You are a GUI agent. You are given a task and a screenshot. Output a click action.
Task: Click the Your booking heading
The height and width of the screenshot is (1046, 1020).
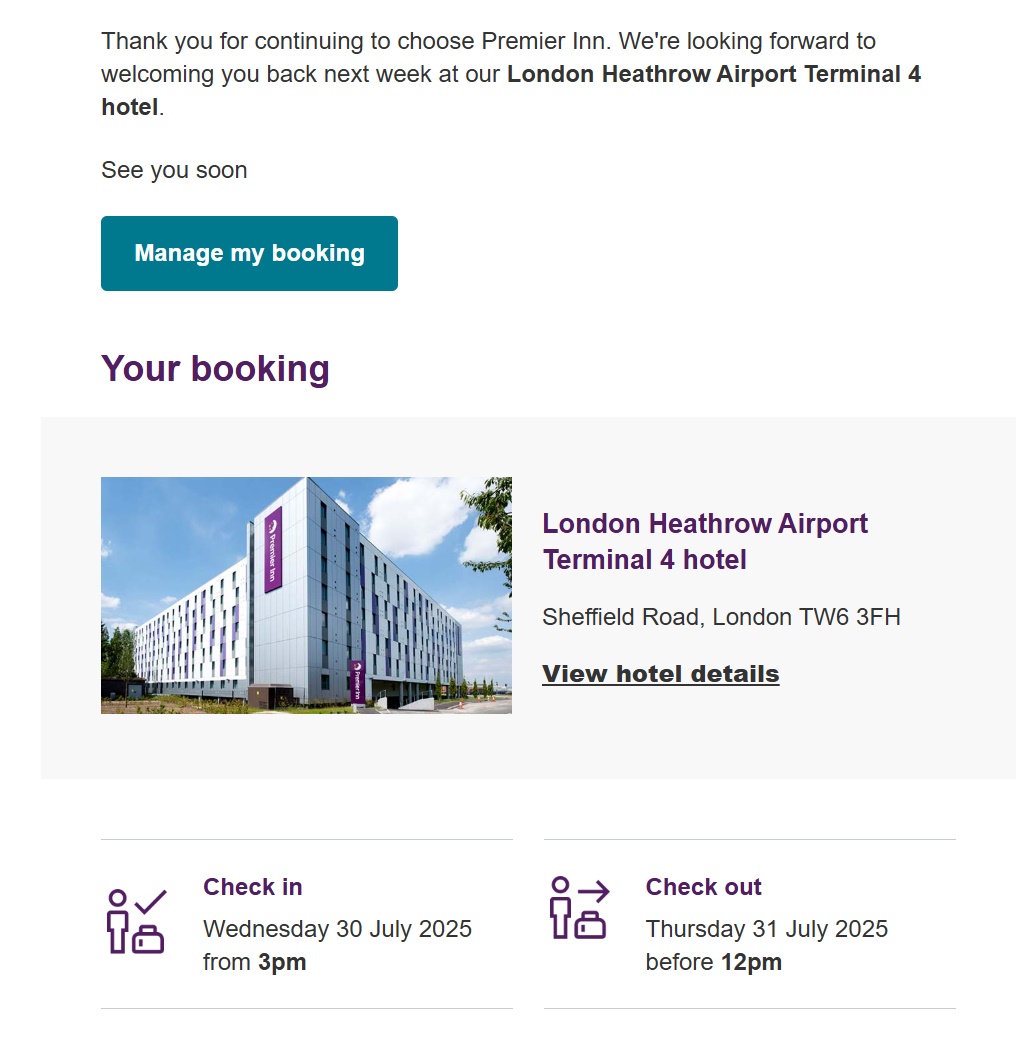215,369
